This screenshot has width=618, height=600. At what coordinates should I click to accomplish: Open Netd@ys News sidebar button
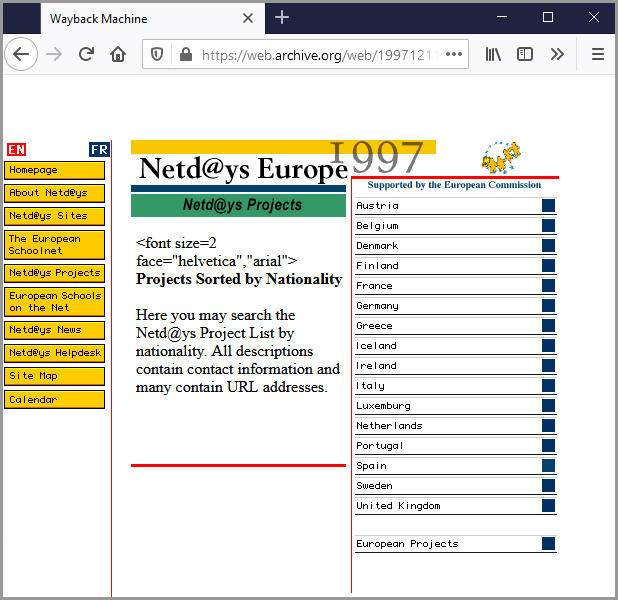pos(54,330)
